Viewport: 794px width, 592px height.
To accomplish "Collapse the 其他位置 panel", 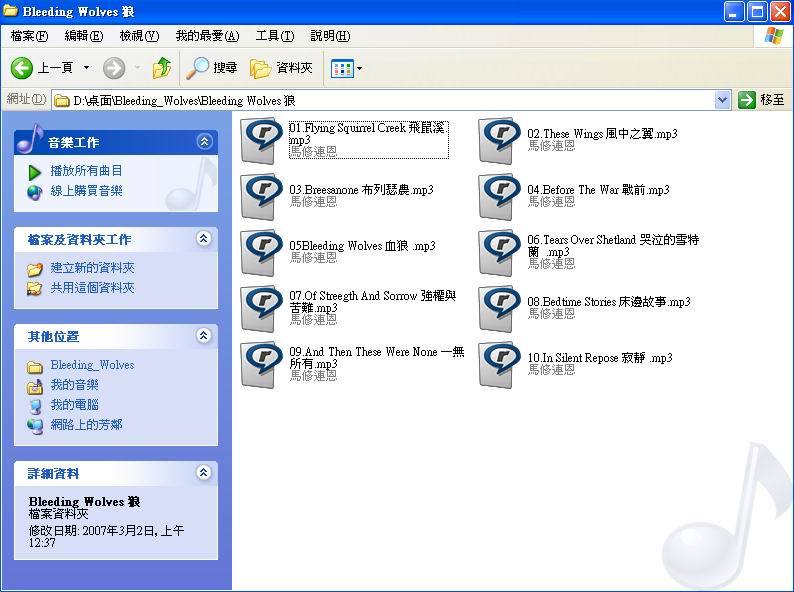I will [204, 336].
